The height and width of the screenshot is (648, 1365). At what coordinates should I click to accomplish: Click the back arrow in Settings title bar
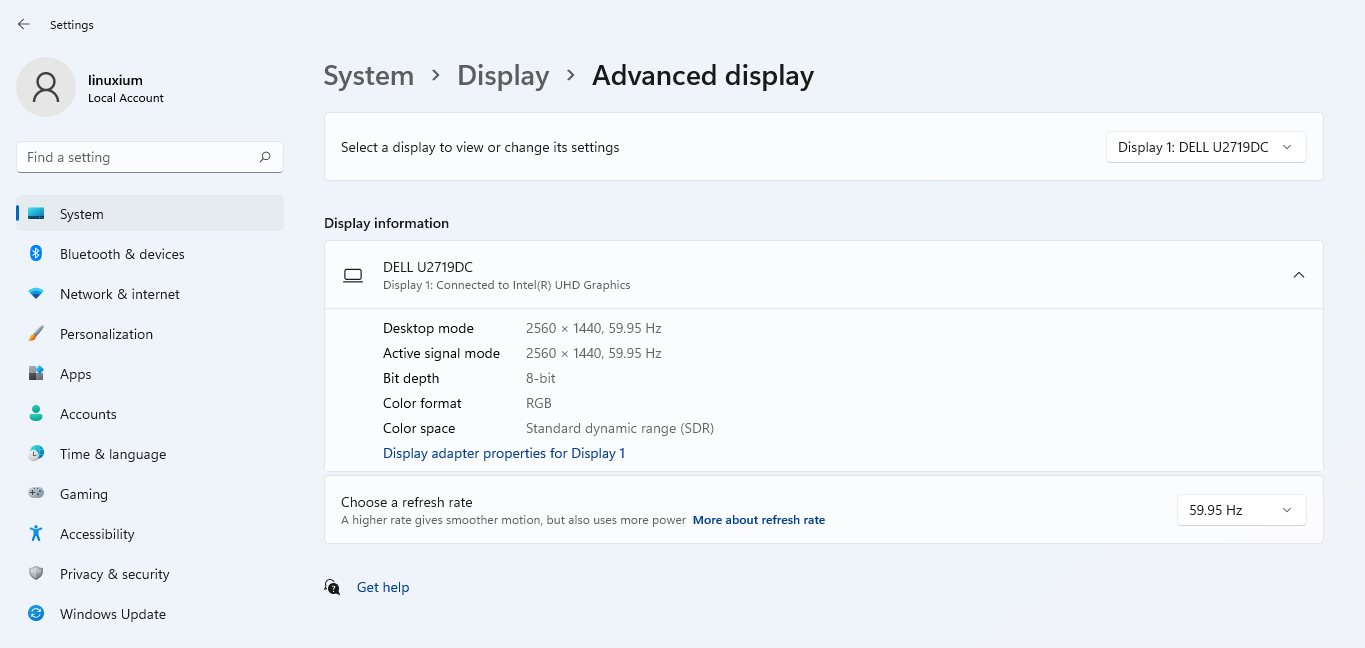click(x=24, y=24)
